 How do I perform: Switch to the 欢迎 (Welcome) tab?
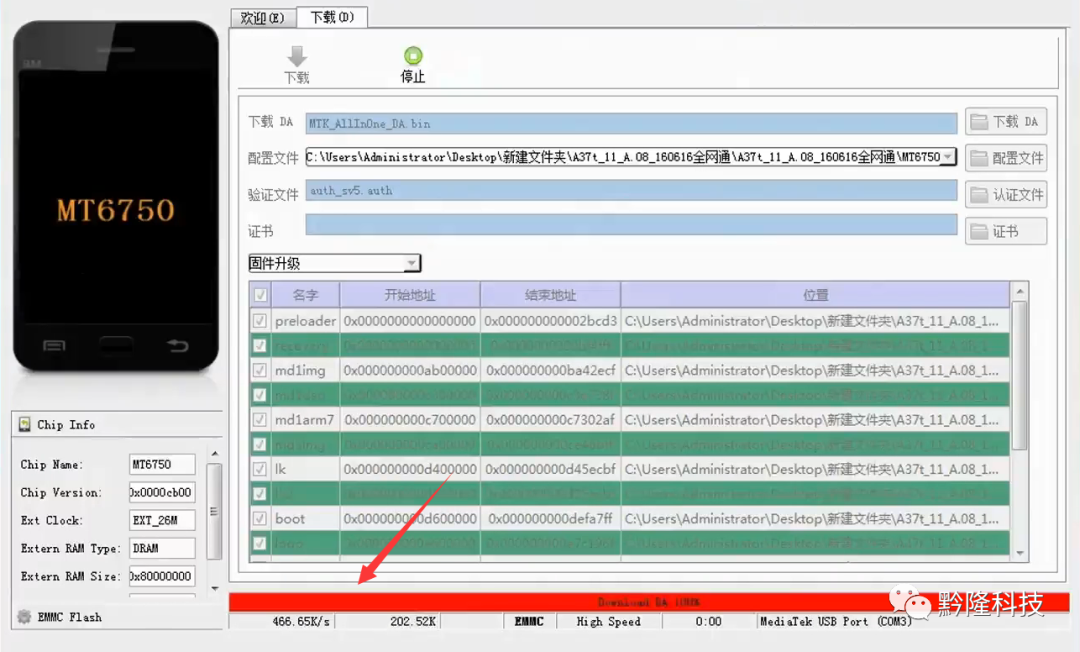pyautogui.click(x=262, y=18)
